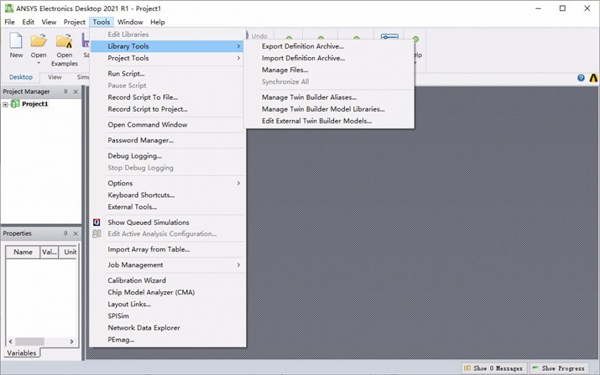600x375 pixels.
Task: Pin the Project Manager panel
Action: click(65, 91)
